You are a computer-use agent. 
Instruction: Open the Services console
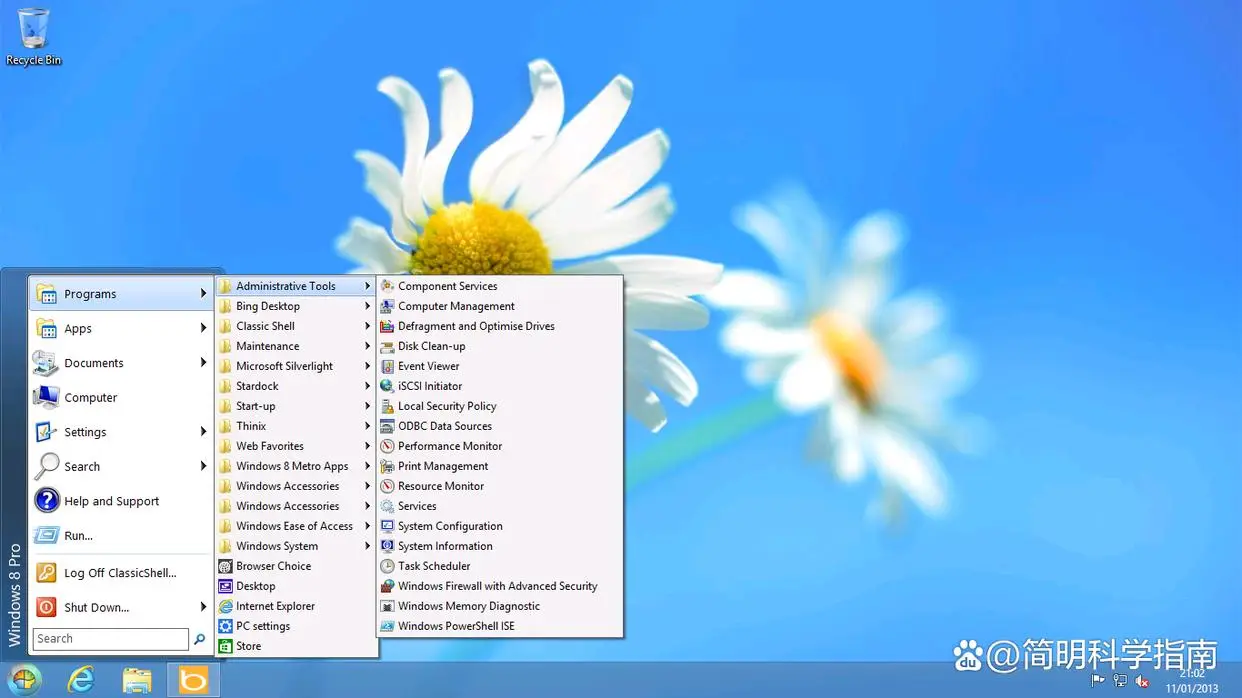click(415, 505)
